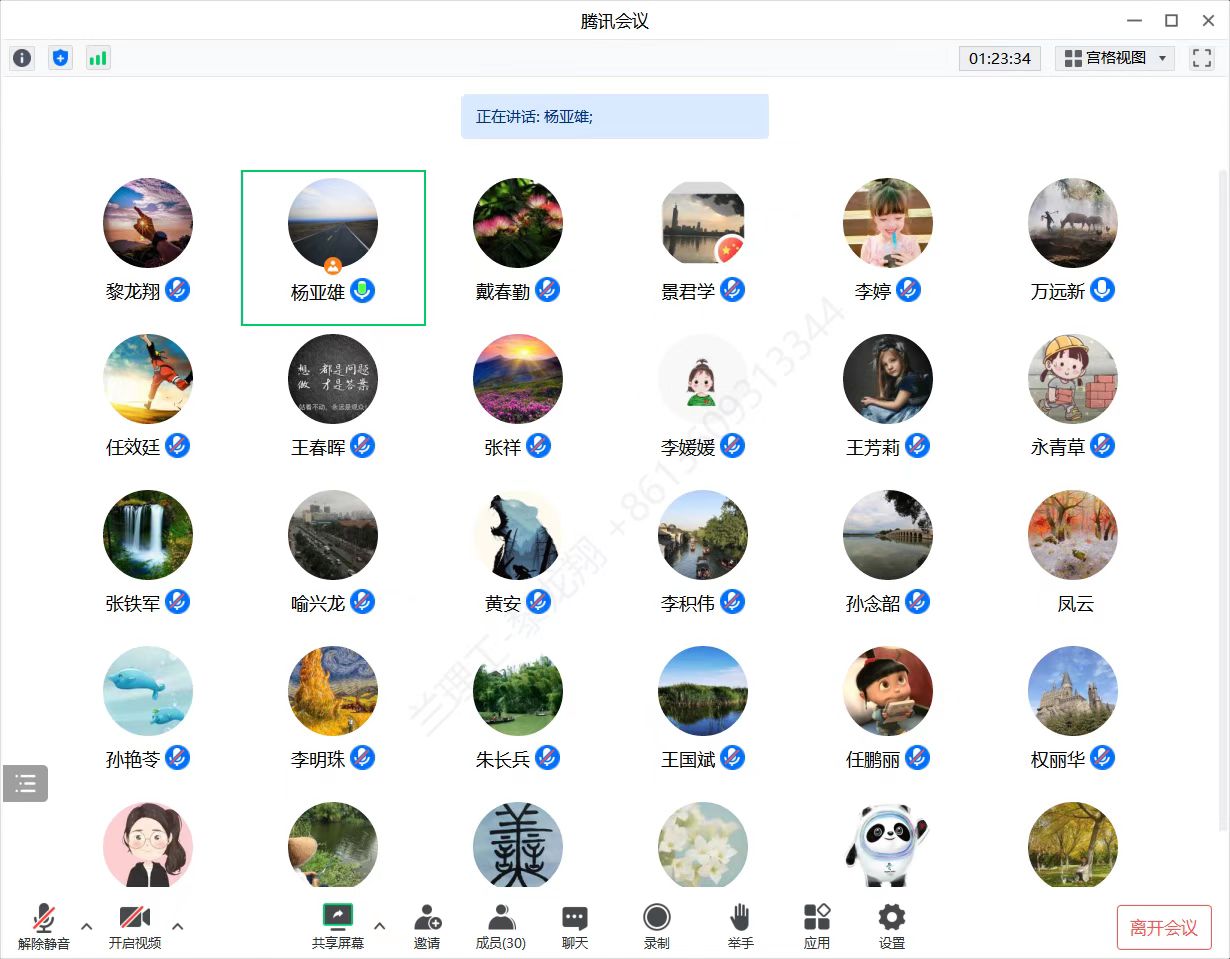Click the blue security shield icon
This screenshot has height=959, width=1230.
click(61, 58)
